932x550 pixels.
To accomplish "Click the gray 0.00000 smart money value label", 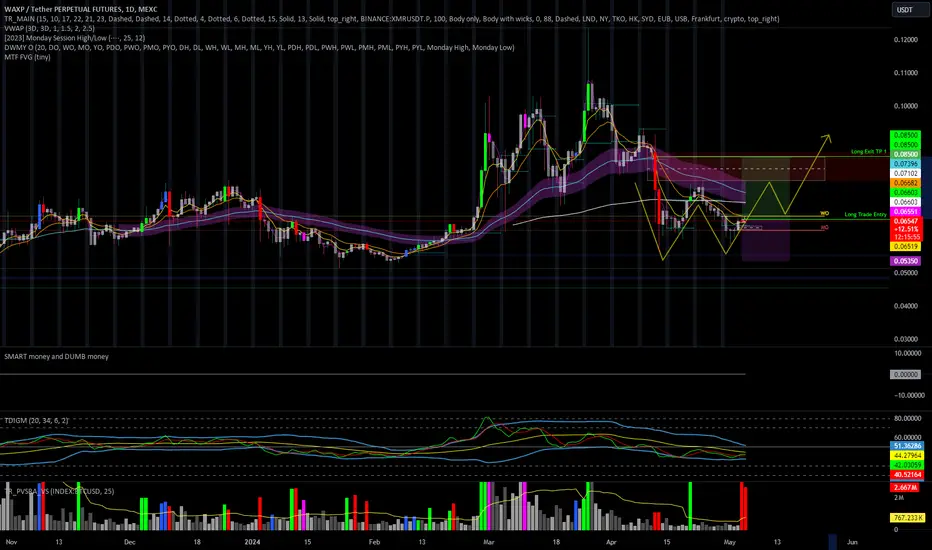I will 905,375.
